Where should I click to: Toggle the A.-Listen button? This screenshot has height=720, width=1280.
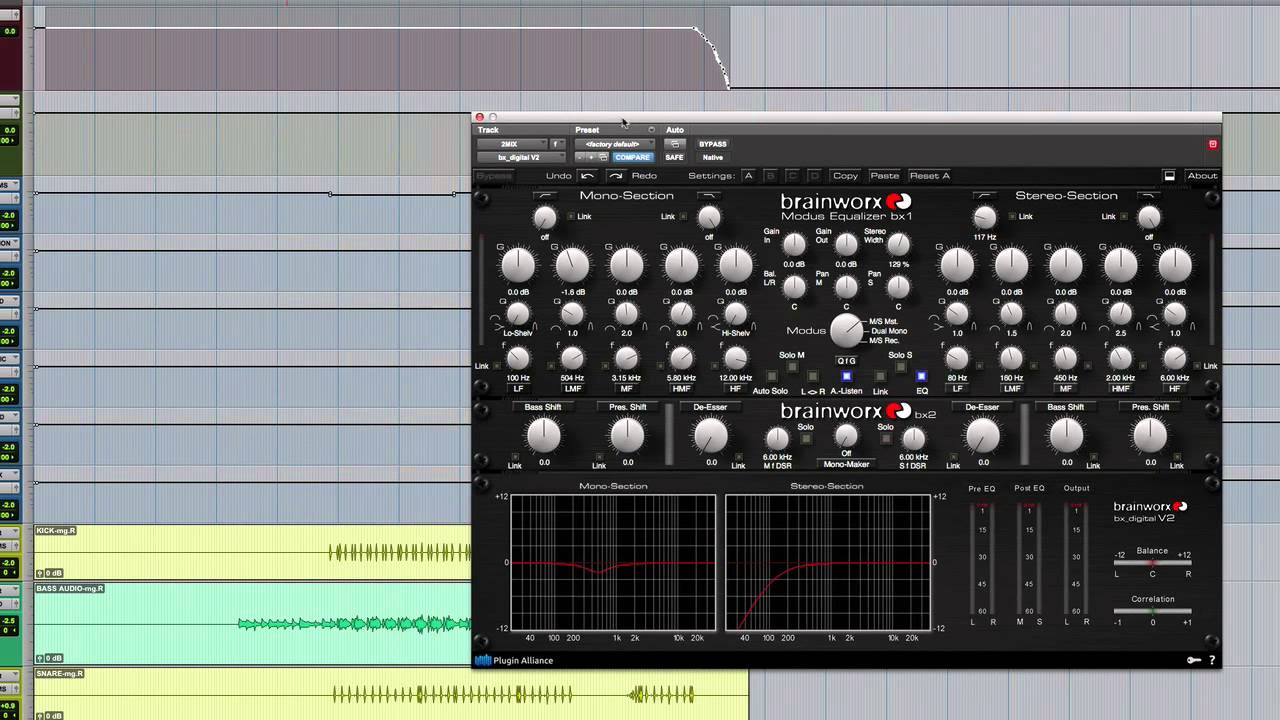(846, 377)
